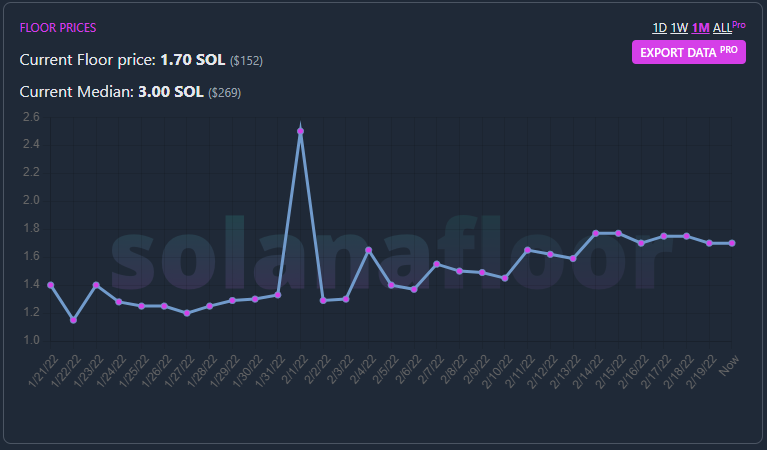This screenshot has width=767, height=450.
Task: Click the '1.70 SOL' floor price value
Action: pyautogui.click(x=193, y=60)
